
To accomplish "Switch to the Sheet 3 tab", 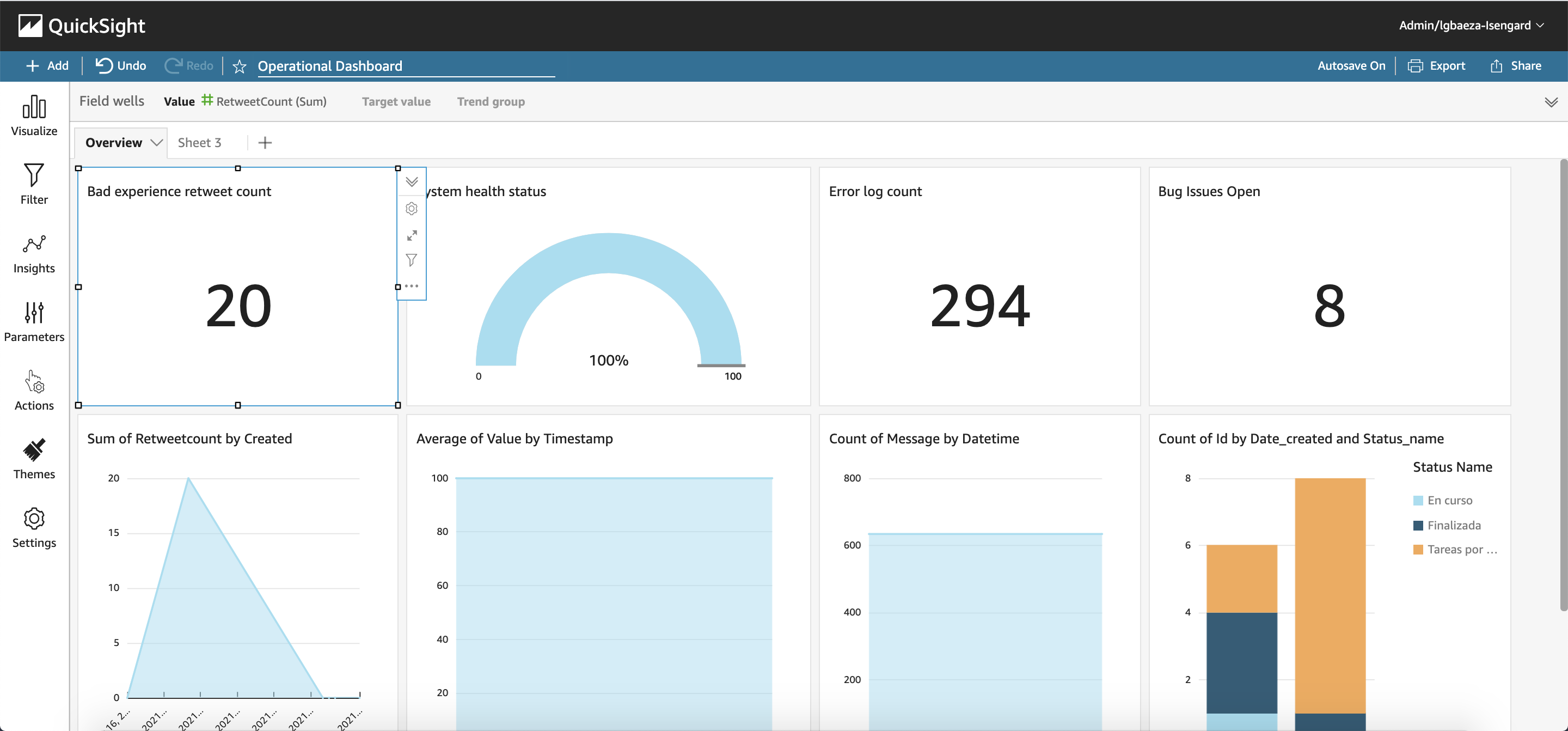I will pos(199,143).
